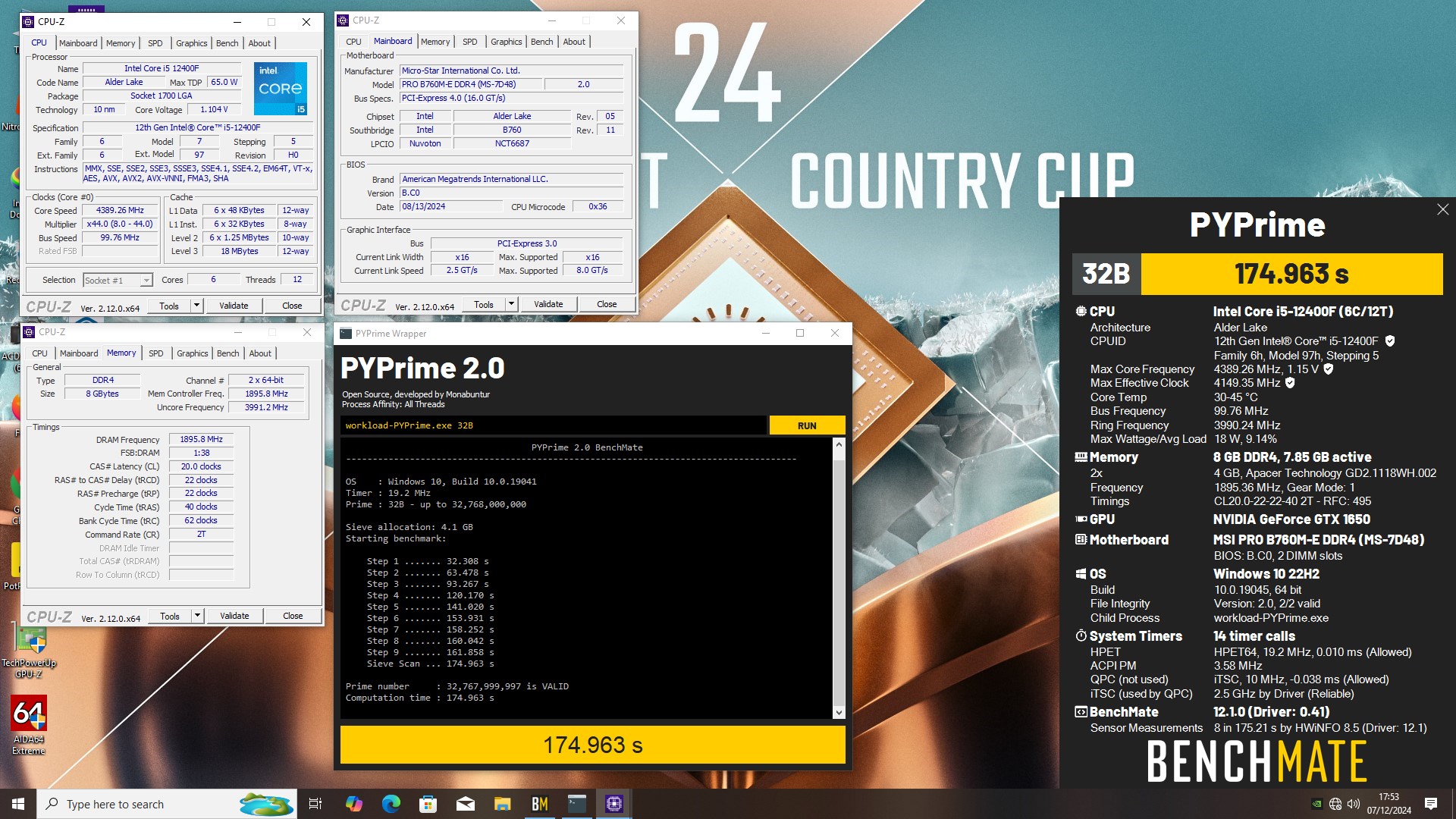This screenshot has width=1456, height=819.
Task: Open the taskbar clock showing 17:53
Action: (x=1389, y=804)
